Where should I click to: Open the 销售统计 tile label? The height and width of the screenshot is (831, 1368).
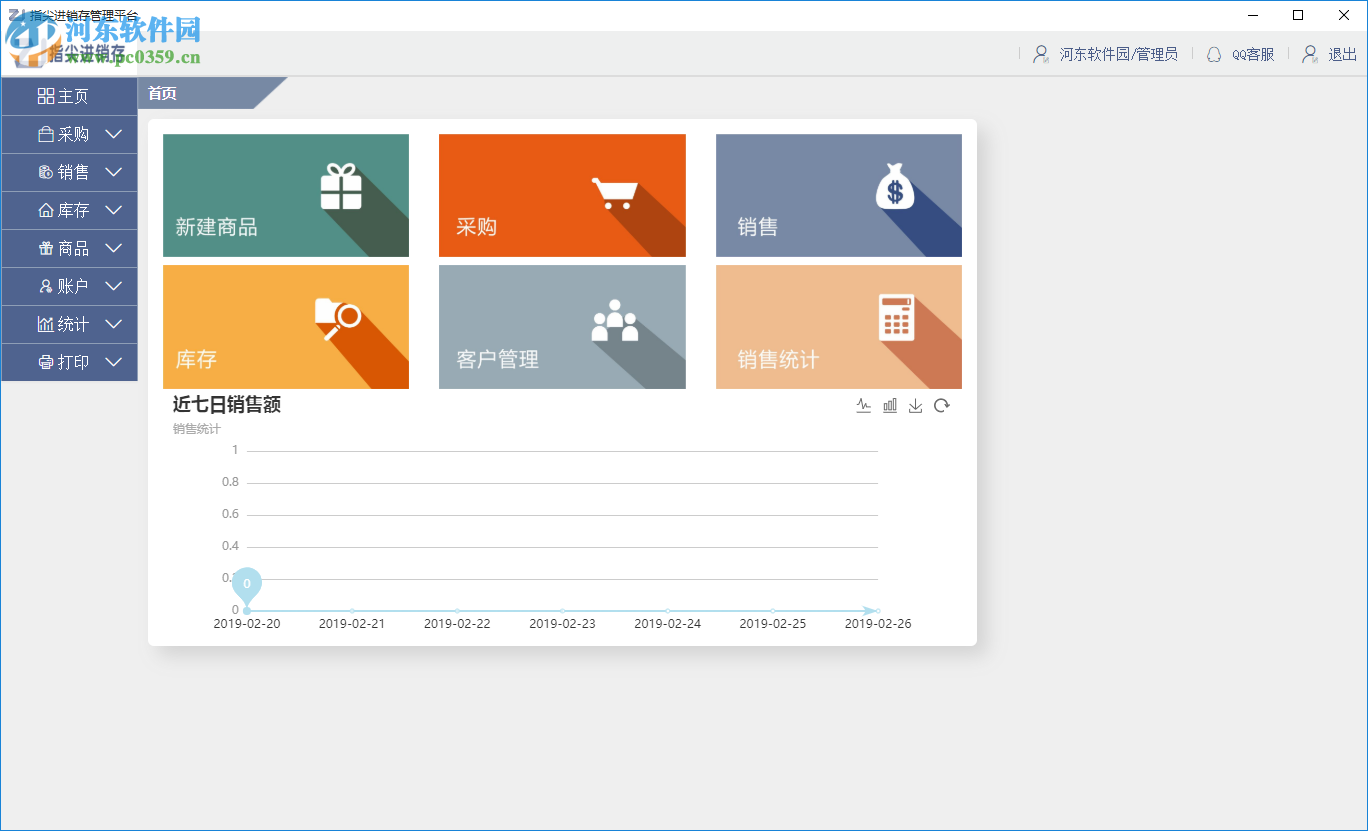[779, 359]
